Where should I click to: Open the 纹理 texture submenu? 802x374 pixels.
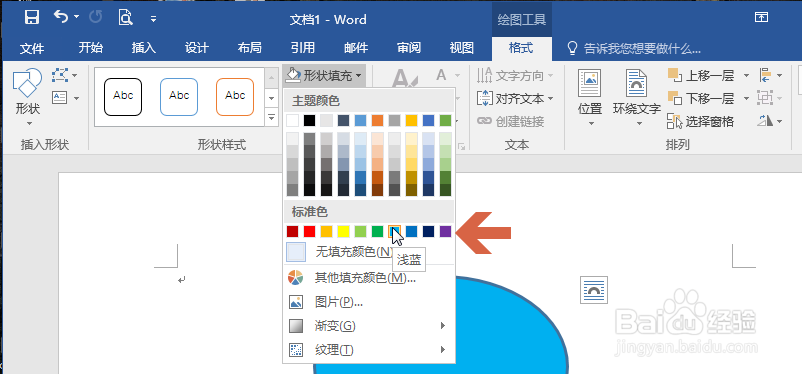tap(369, 350)
